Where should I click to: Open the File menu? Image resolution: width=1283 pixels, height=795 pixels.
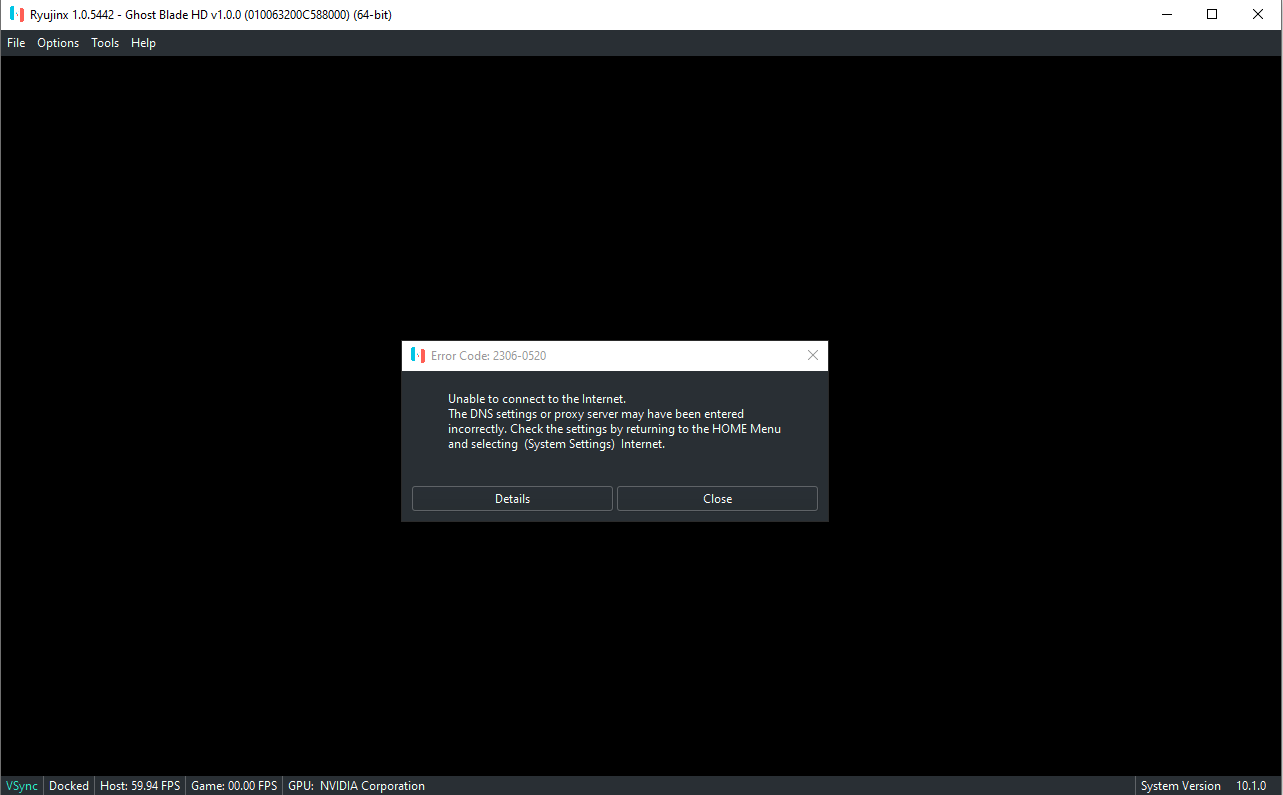[16, 43]
